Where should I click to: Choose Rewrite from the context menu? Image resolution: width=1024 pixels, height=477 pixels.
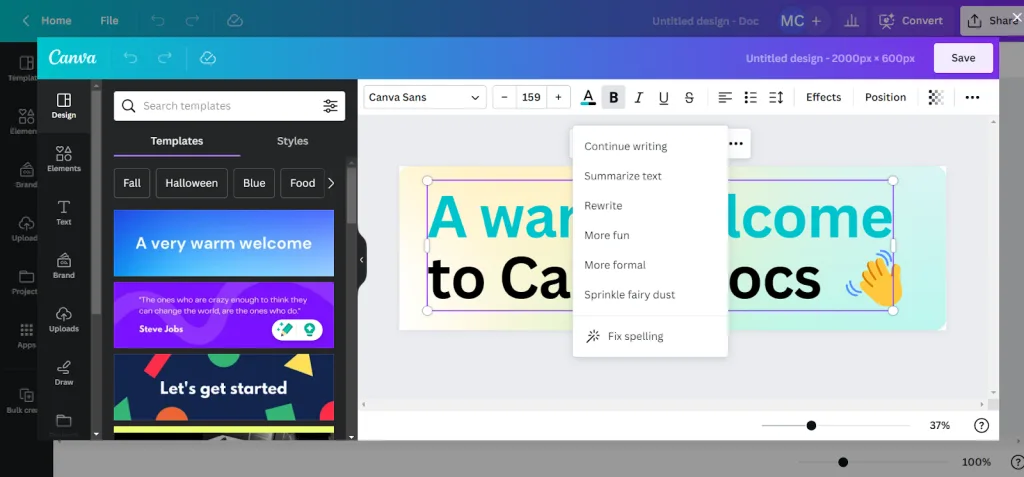(603, 206)
